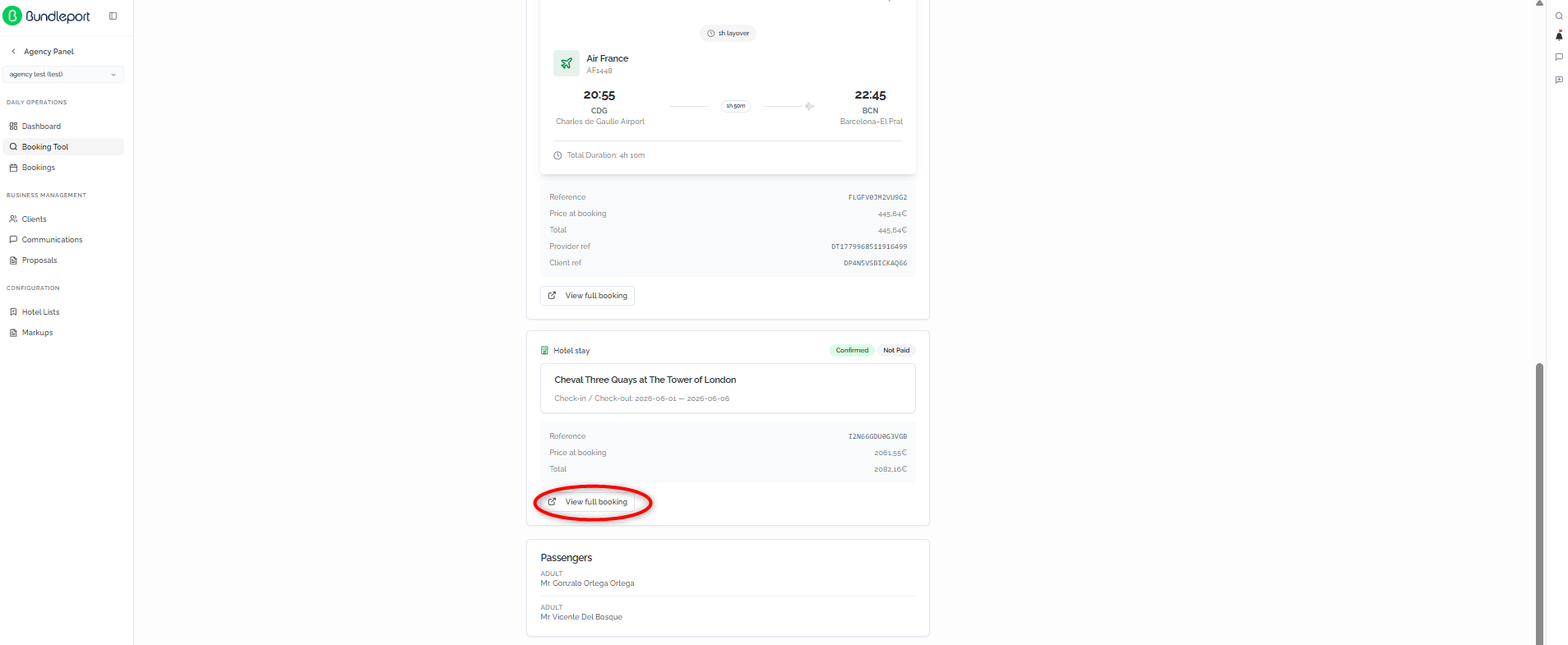Click the Bundleport logo
This screenshot has height=645, width=1568.
(47, 16)
